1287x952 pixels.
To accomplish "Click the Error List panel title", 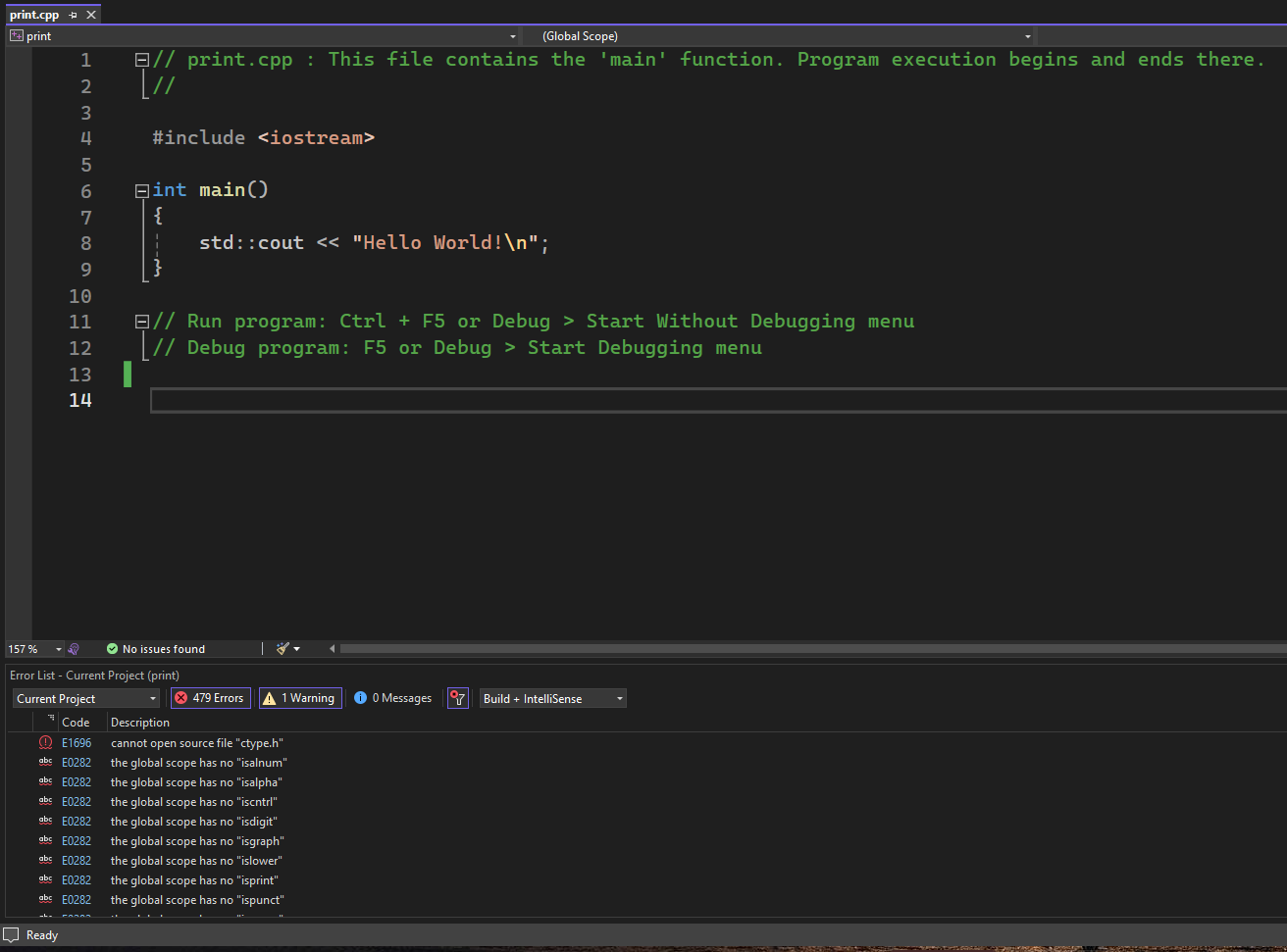I will click(94, 676).
